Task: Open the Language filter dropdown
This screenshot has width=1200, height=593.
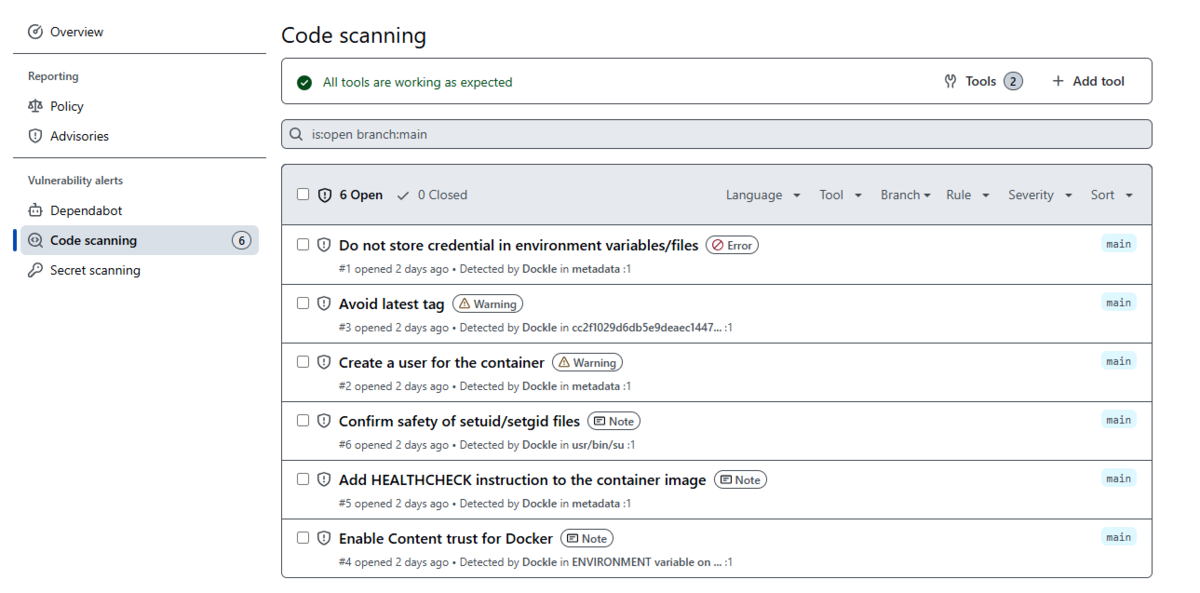Action: (x=763, y=195)
